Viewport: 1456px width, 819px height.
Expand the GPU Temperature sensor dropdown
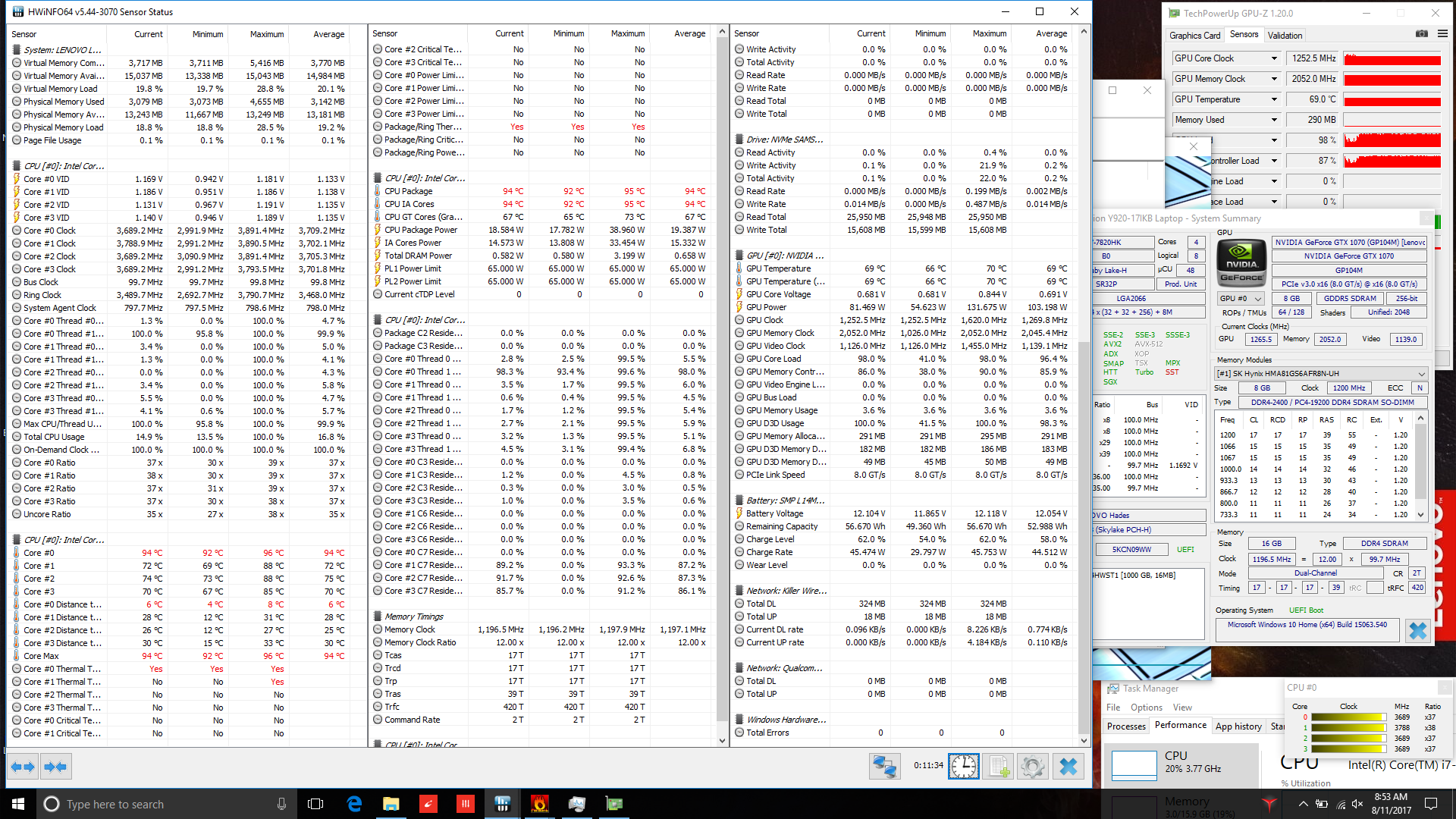1274,99
